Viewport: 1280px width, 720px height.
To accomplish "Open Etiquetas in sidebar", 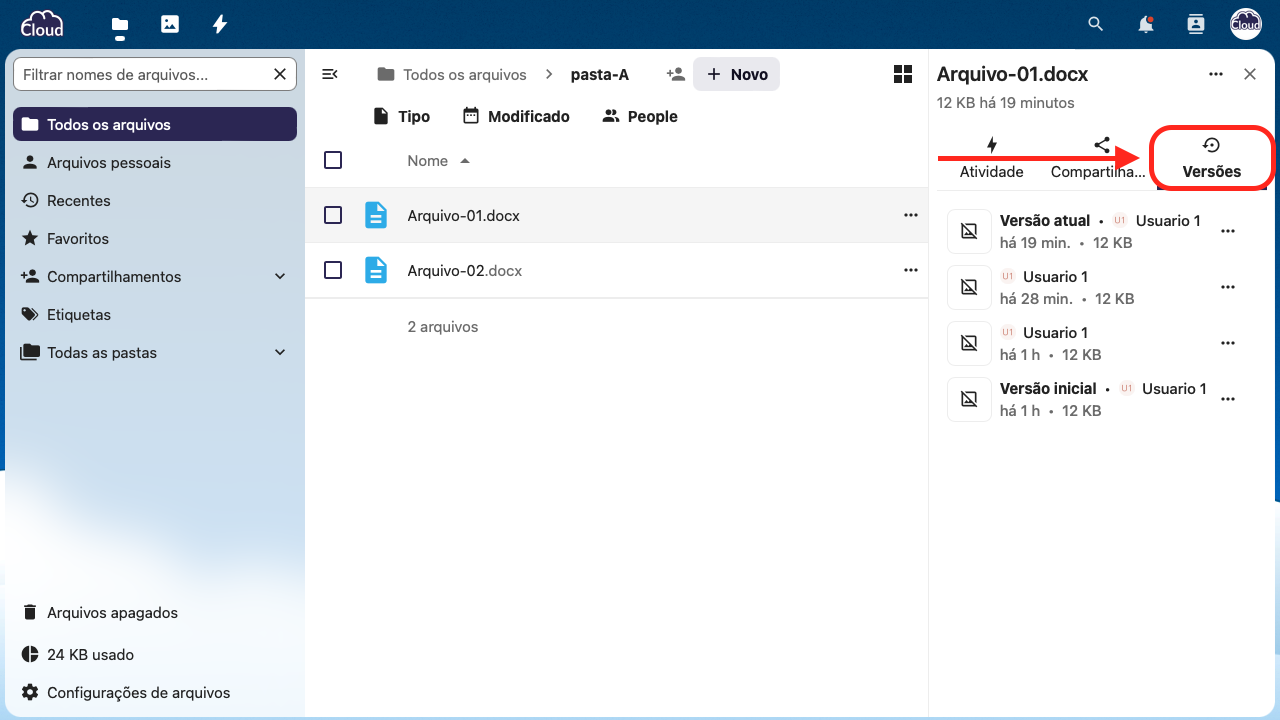I will pos(155,314).
